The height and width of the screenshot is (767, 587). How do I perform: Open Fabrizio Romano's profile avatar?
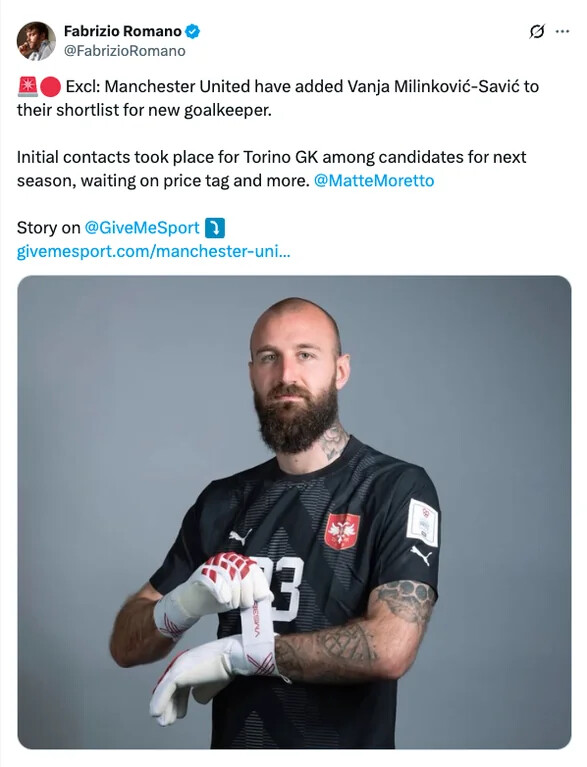click(x=36, y=41)
